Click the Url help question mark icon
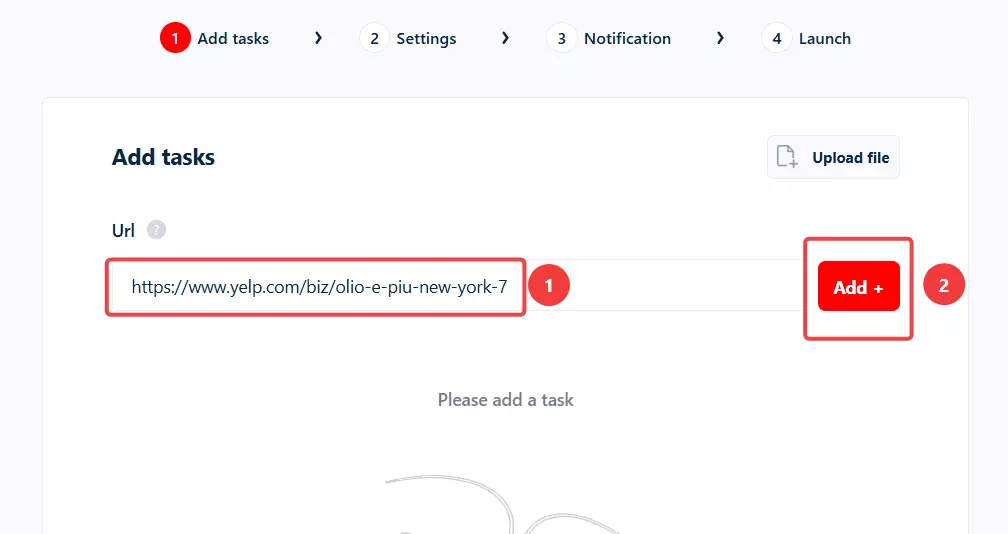This screenshot has height=534, width=1008. pos(156,229)
